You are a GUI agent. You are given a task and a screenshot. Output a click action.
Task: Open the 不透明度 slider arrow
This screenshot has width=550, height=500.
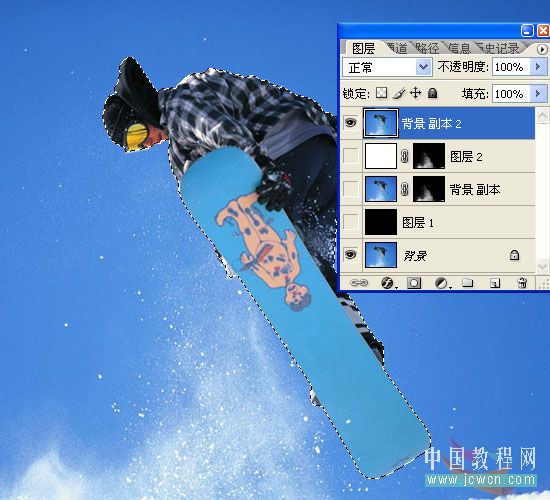pyautogui.click(x=538, y=67)
